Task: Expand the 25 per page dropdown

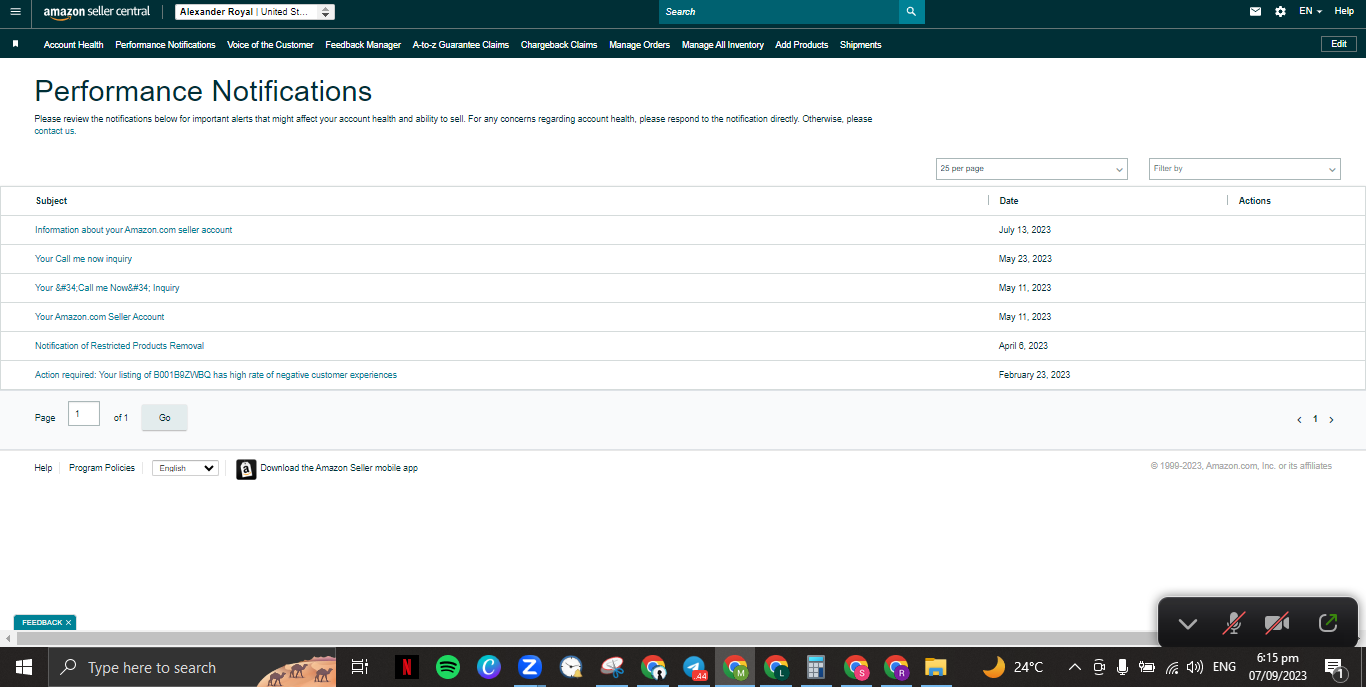Action: point(1032,169)
